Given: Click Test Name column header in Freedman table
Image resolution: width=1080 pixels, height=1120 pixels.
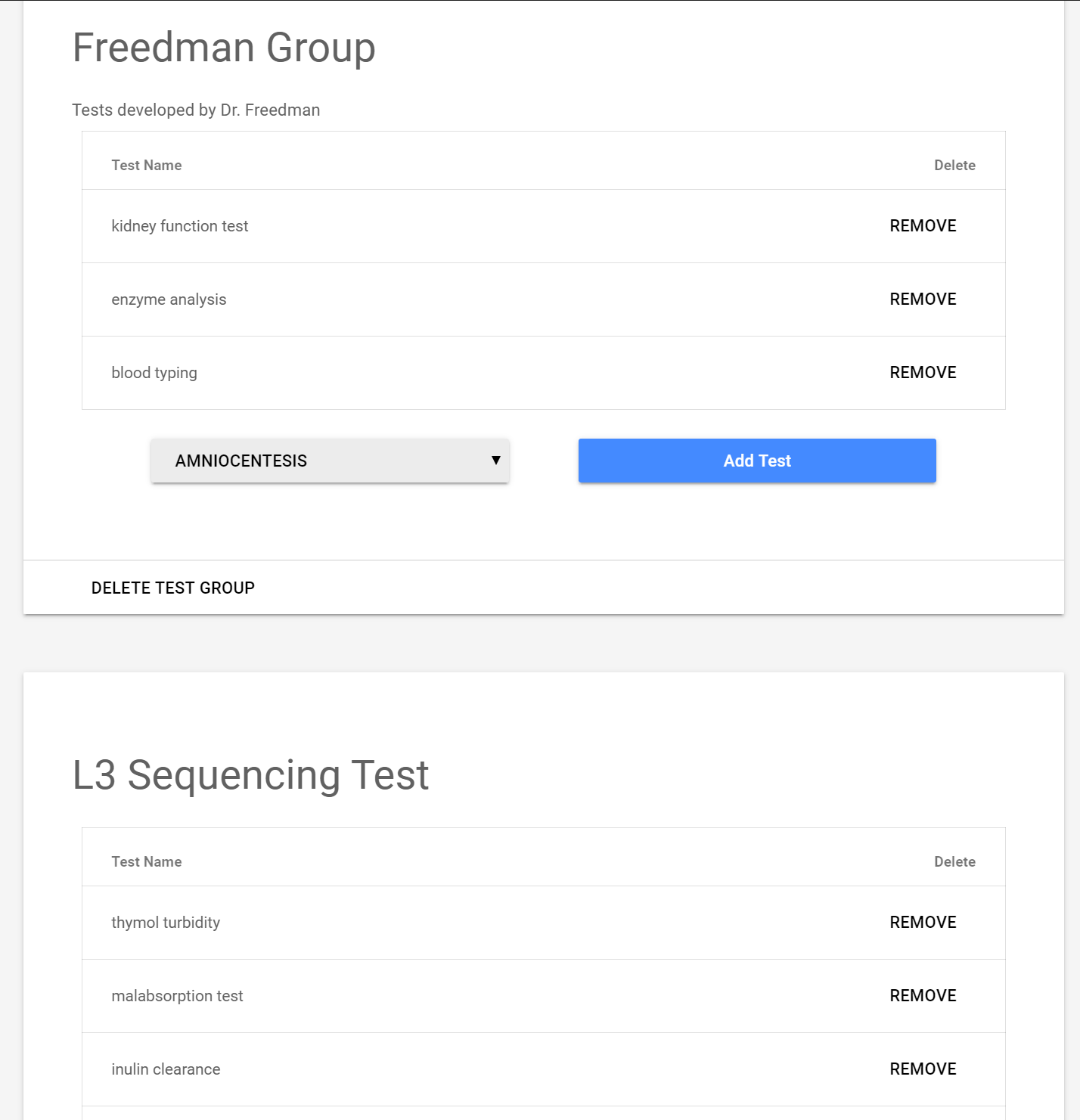Looking at the screenshot, I should pos(147,166).
